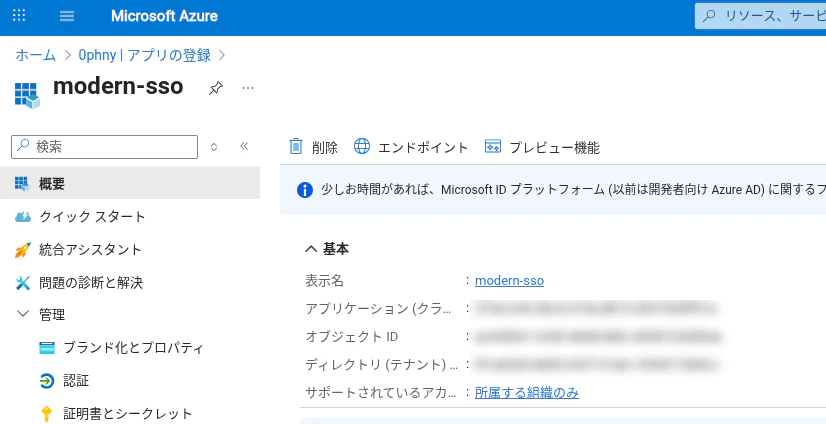826x424 pixels.
Task: Open the 所属する組織のみ link
Action: click(527, 393)
